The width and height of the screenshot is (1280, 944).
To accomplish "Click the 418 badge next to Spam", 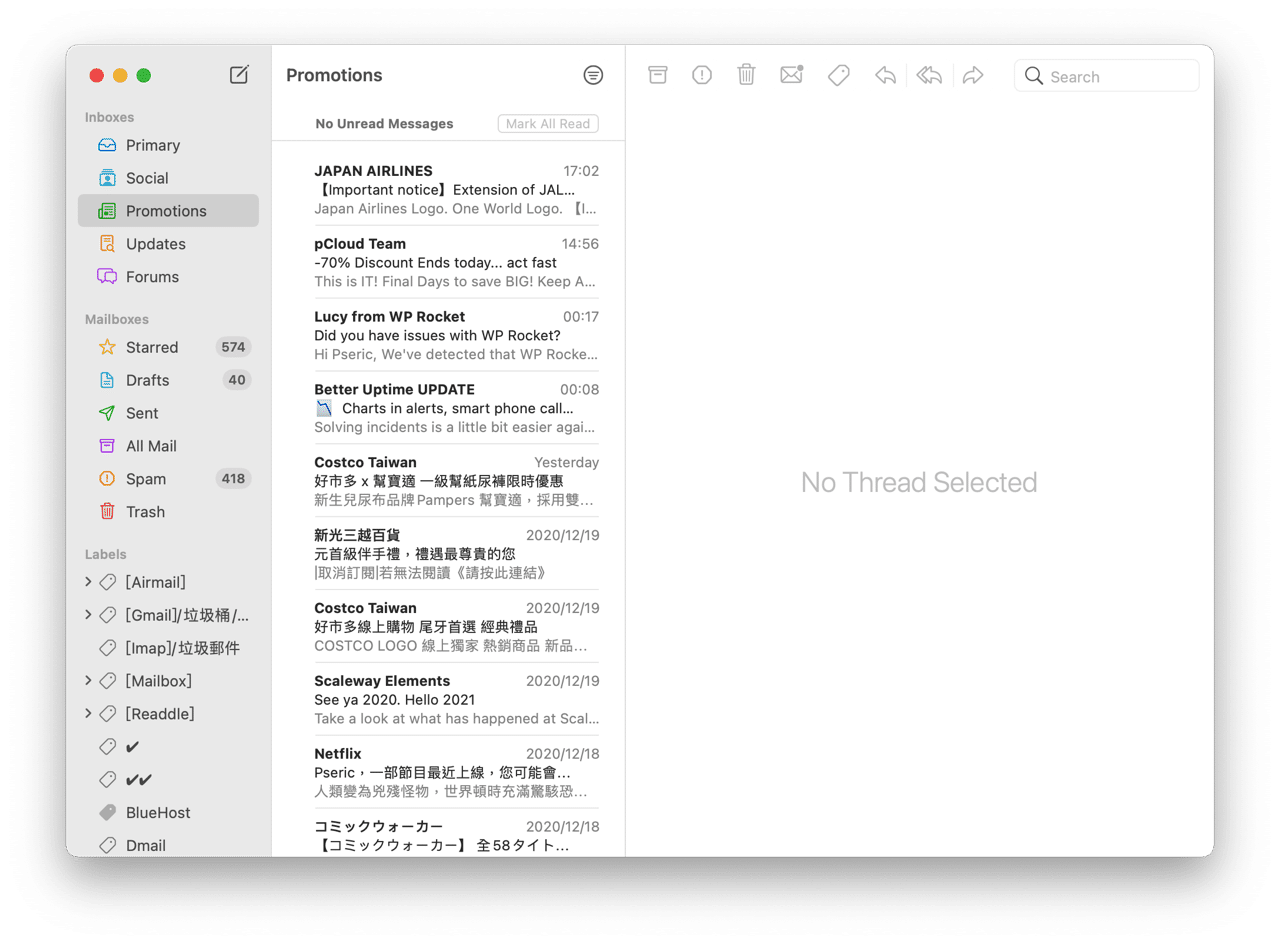I will (x=234, y=479).
